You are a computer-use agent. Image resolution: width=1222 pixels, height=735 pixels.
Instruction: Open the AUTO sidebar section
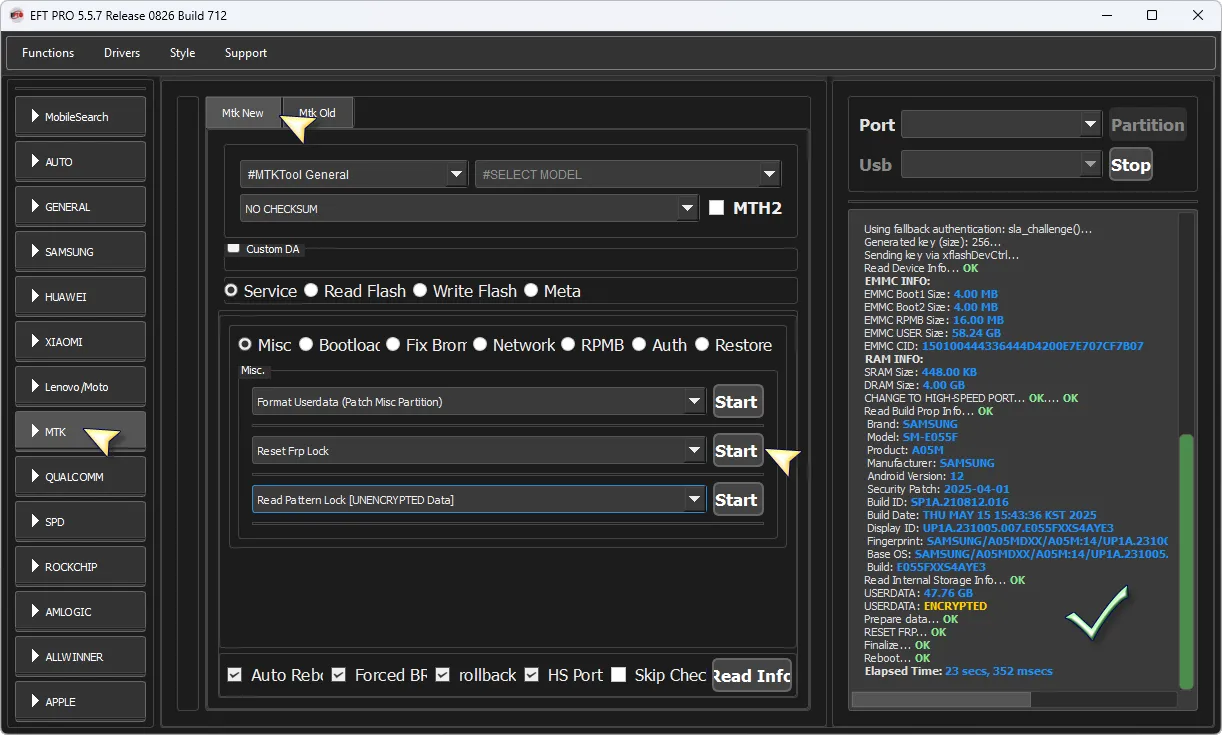[x=80, y=162]
